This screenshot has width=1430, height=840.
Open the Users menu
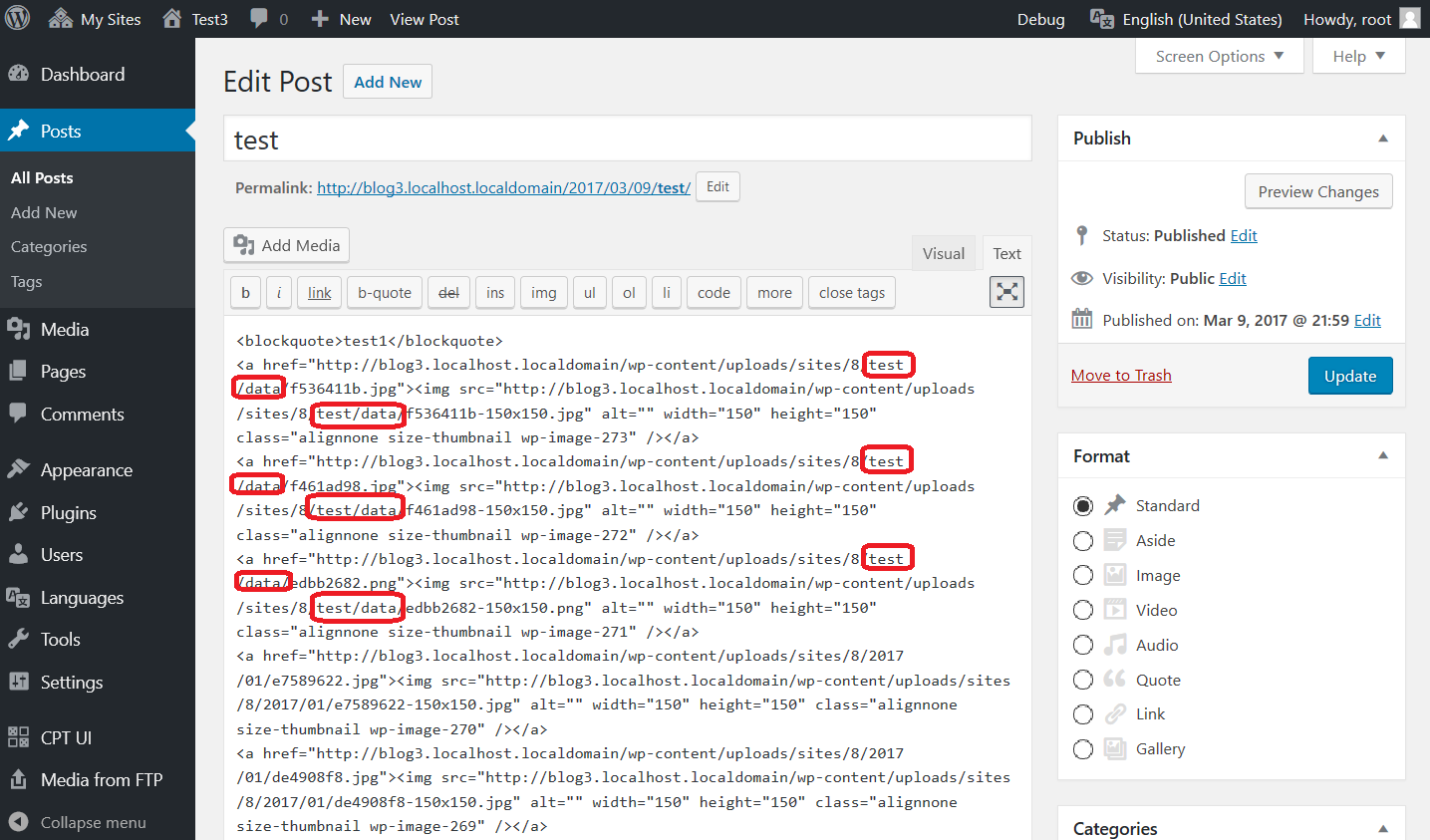pos(98,555)
